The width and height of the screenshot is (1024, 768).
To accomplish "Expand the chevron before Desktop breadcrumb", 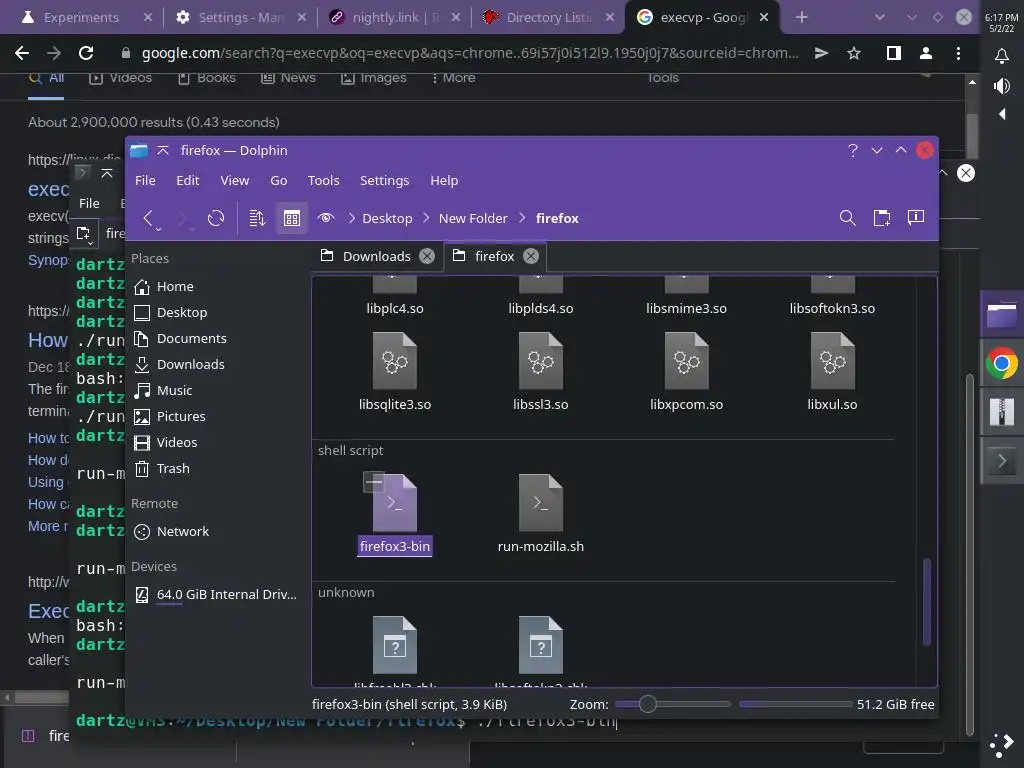I will pyautogui.click(x=351, y=218).
